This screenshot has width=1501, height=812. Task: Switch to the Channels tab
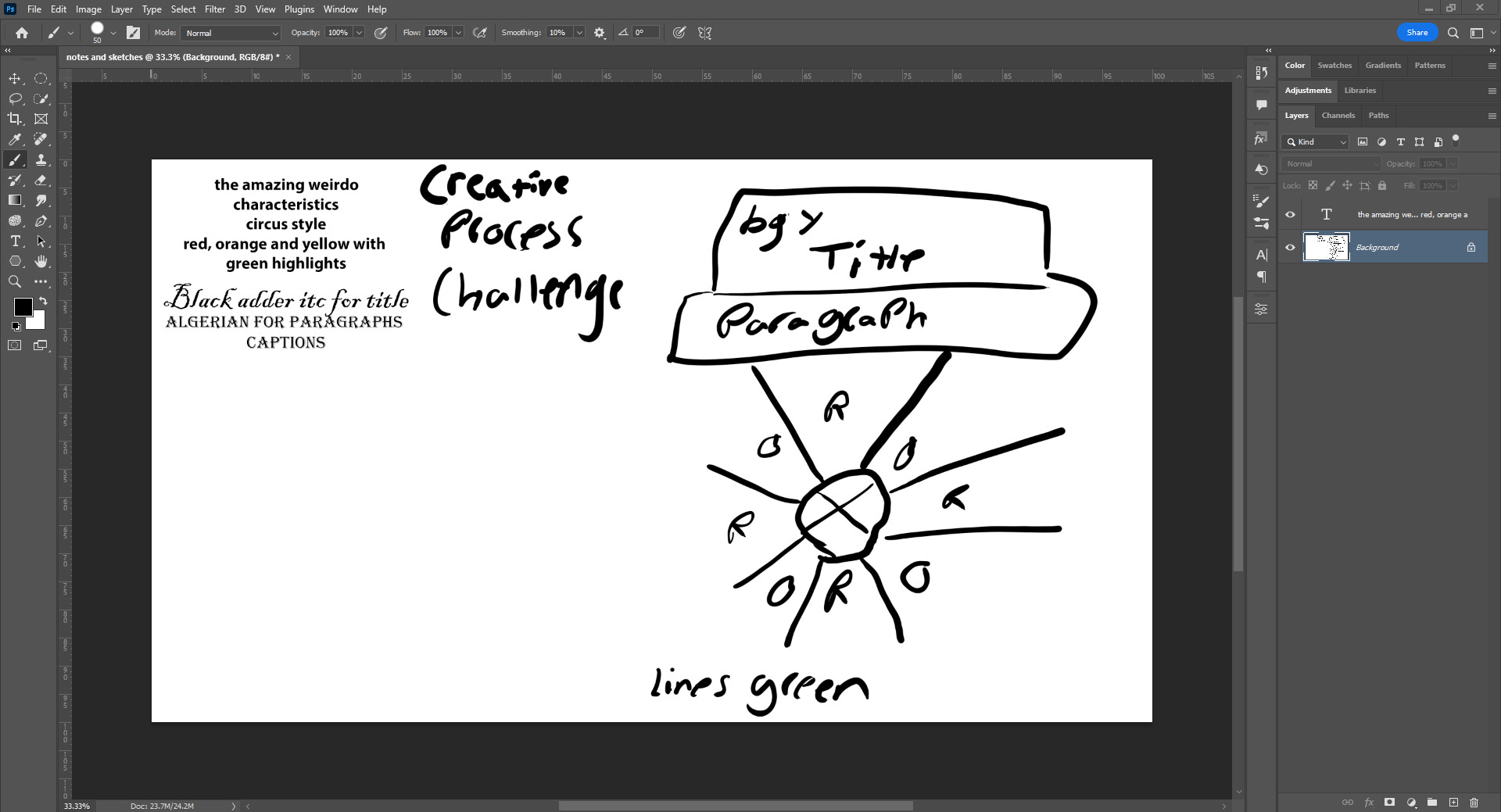click(x=1338, y=115)
